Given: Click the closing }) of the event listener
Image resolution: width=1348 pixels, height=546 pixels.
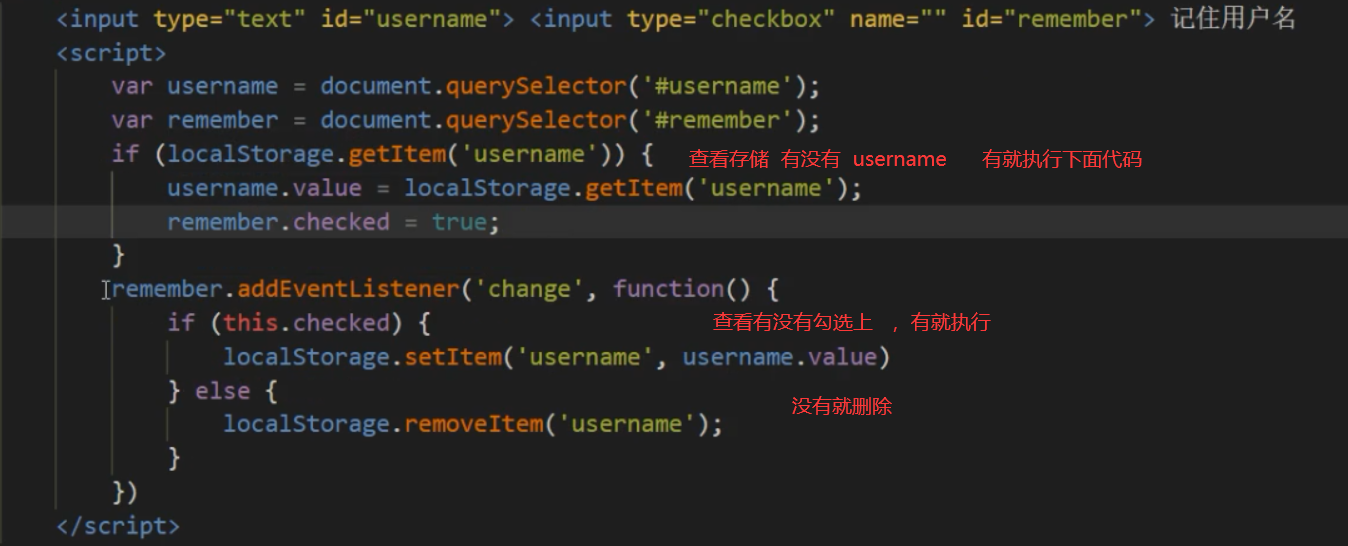Looking at the screenshot, I should (125, 492).
